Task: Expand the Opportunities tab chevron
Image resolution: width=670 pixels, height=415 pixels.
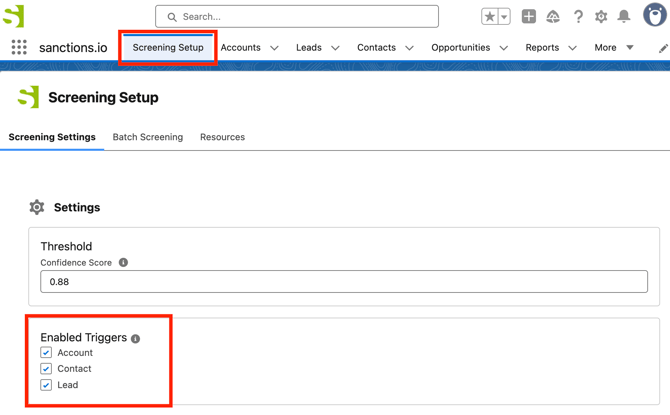Action: (x=504, y=48)
